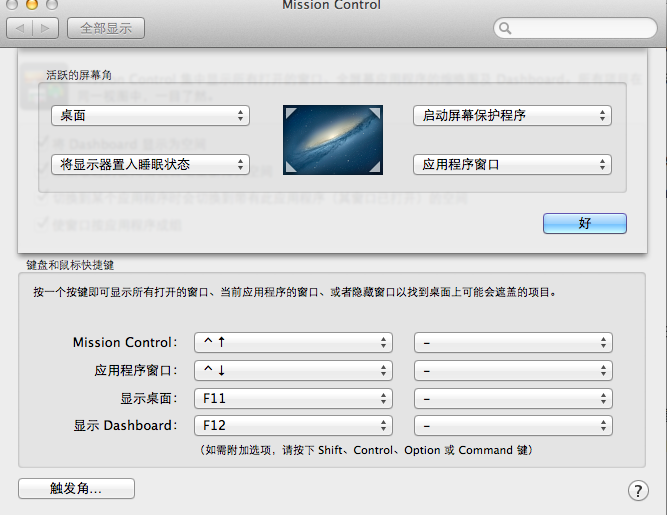
Task: Open the 将显示器置入睡眠状态 corner dropdown
Action: (x=149, y=163)
